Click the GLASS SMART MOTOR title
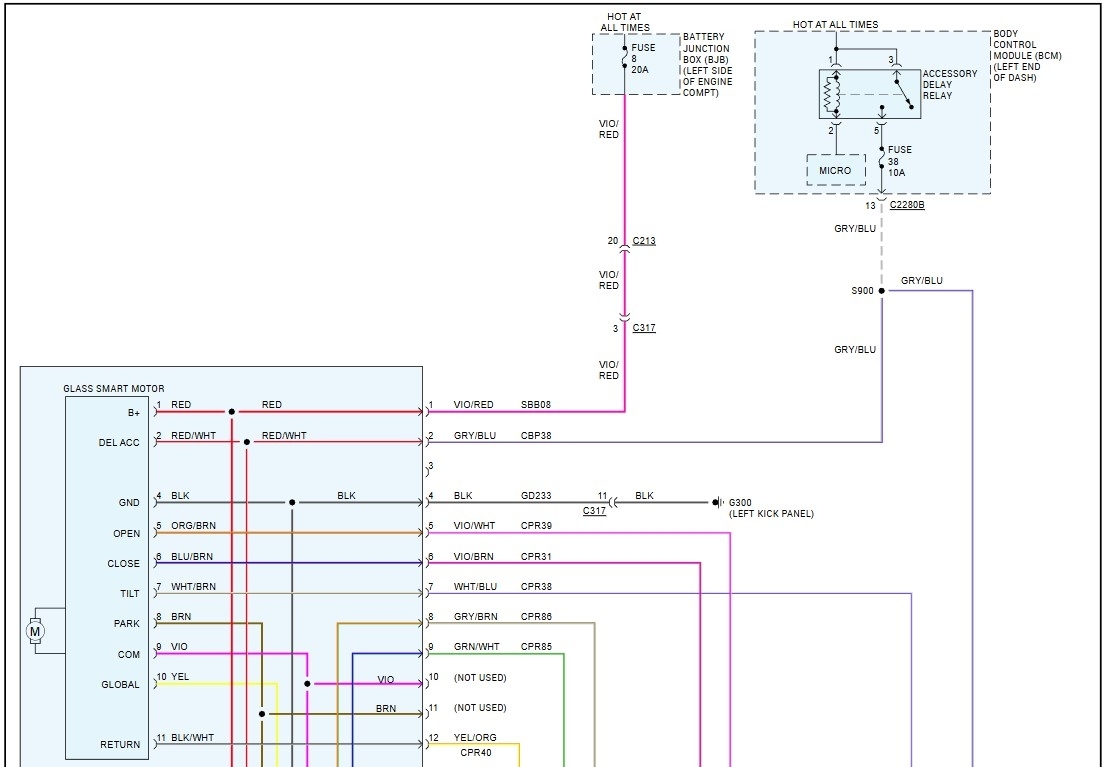The image size is (1108, 767). tap(114, 389)
